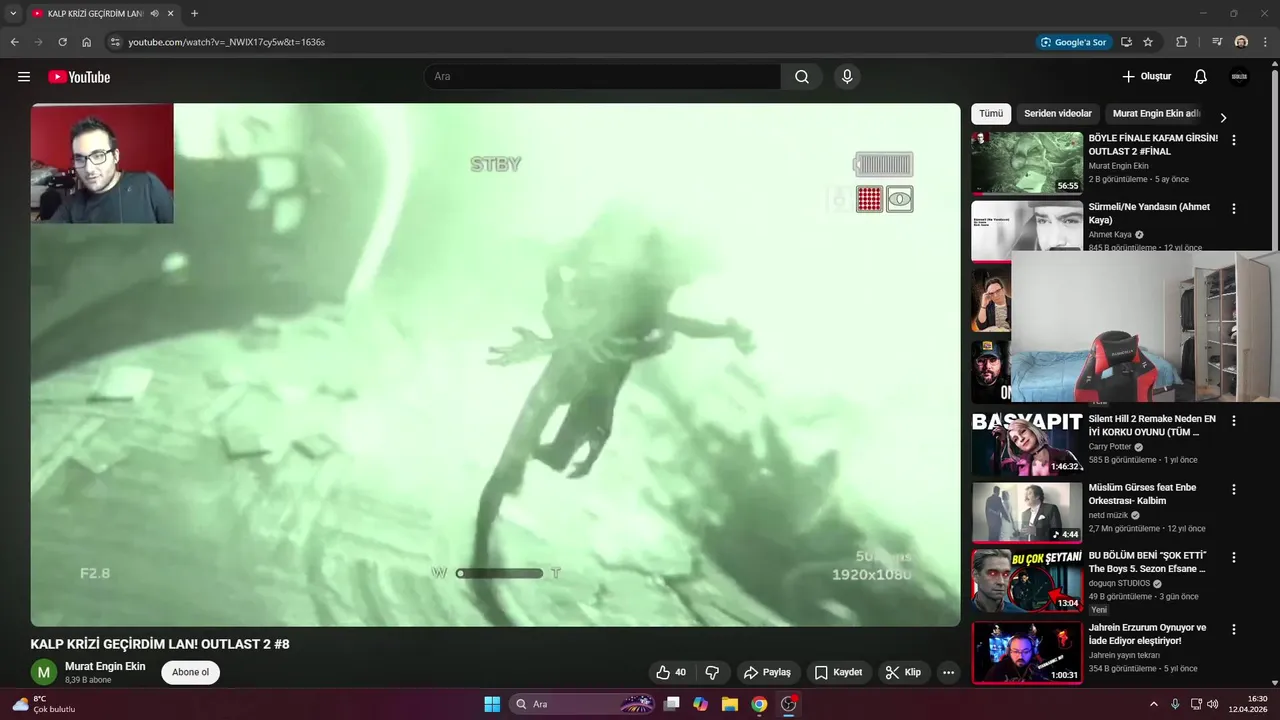Open Silent Hill 2 Remake video title
The height and width of the screenshot is (720, 1280).
coord(1152,426)
